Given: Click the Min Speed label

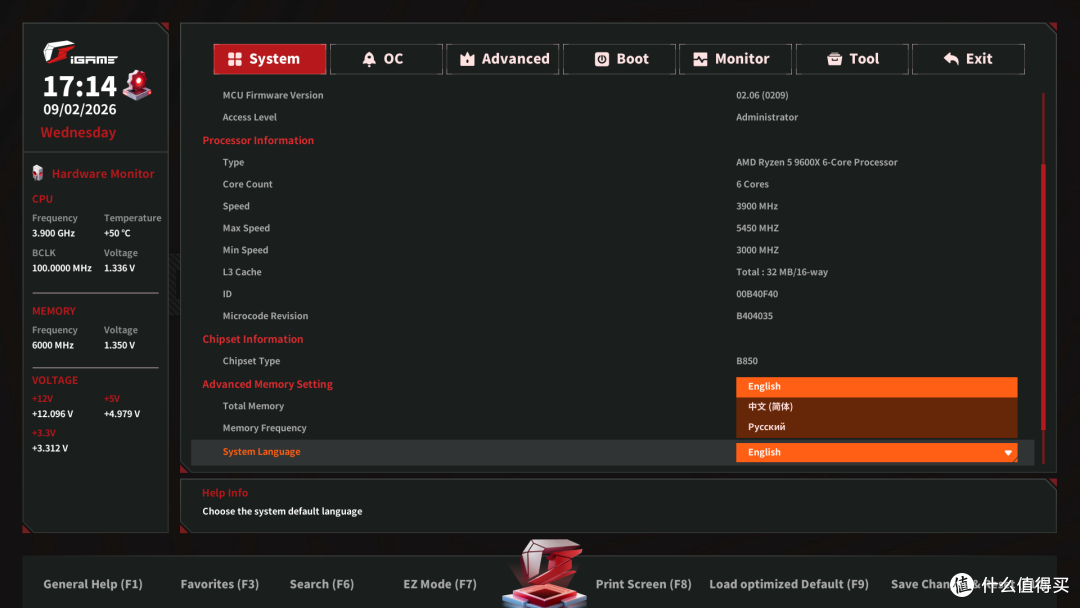Looking at the screenshot, I should (245, 250).
